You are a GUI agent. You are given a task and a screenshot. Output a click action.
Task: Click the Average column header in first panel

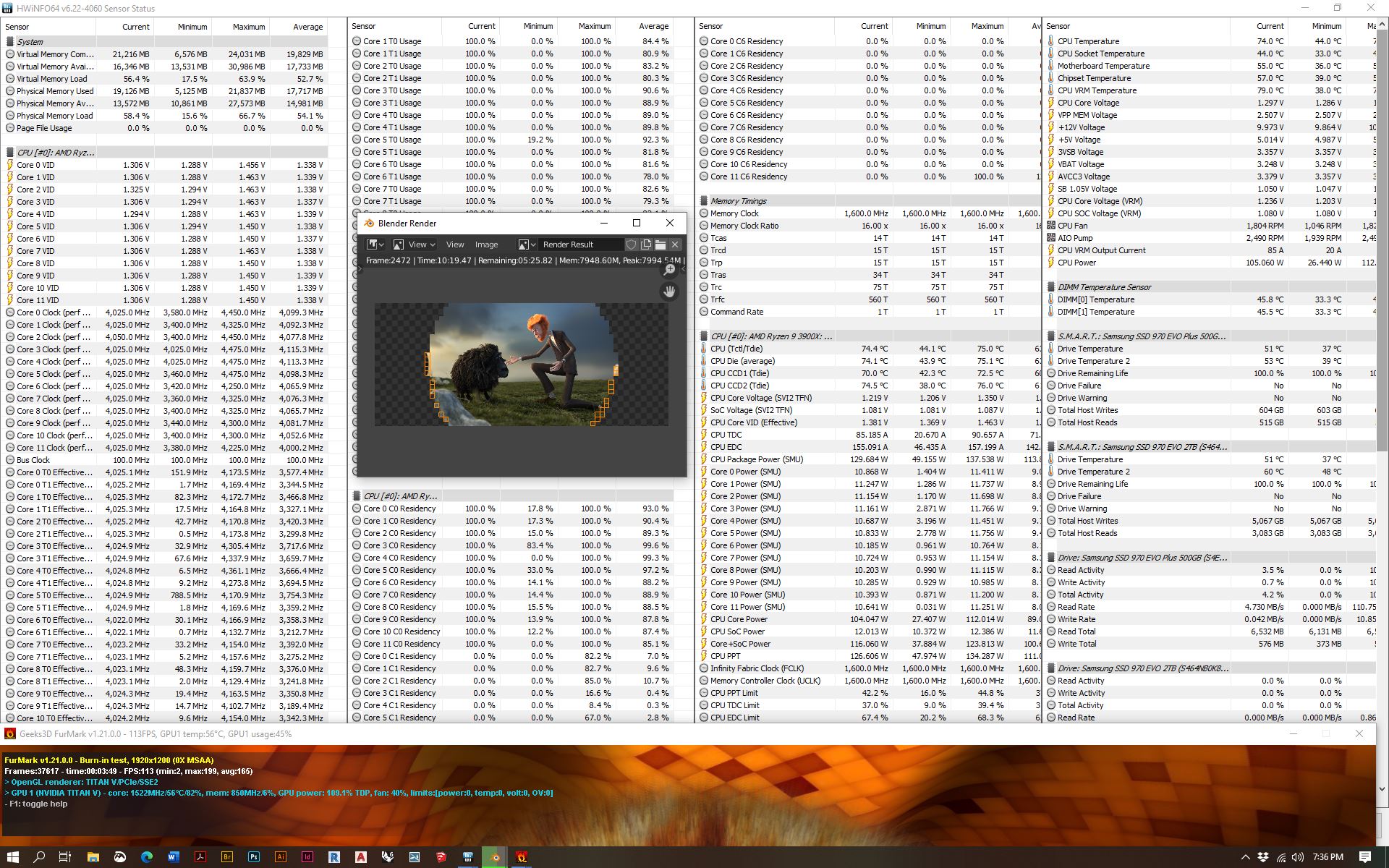(x=307, y=27)
